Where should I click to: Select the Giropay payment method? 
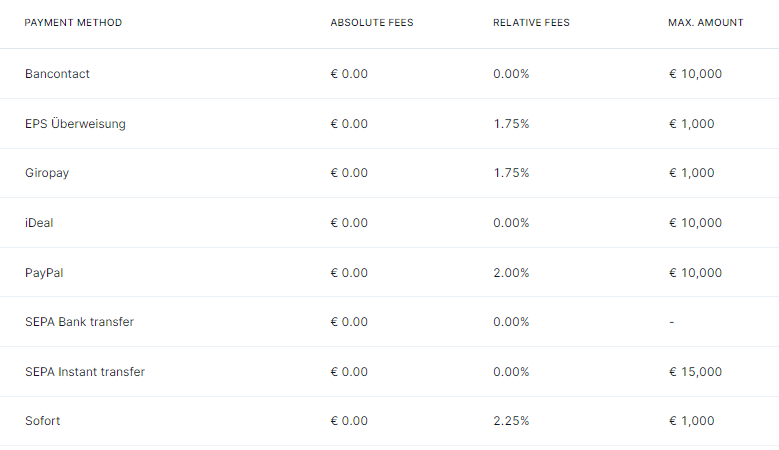390,173
